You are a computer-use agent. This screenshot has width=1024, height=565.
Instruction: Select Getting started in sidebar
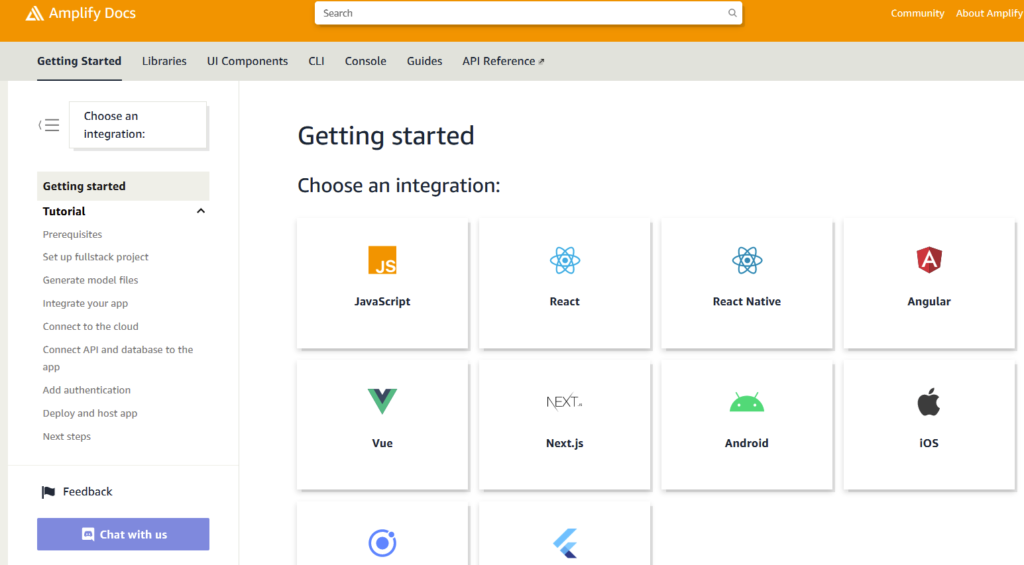tap(123, 186)
